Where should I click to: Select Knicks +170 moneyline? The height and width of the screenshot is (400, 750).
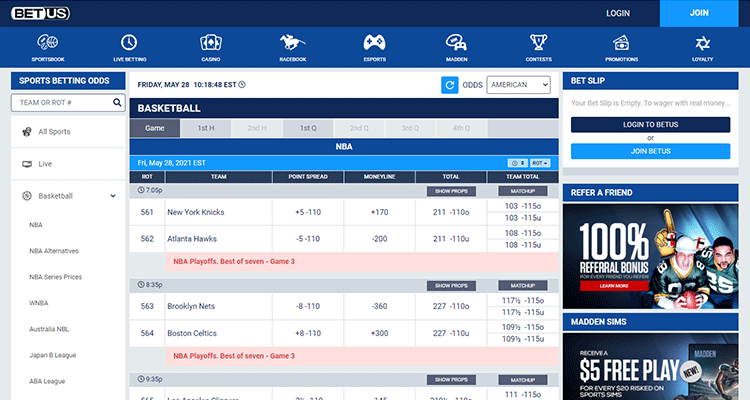click(380, 212)
